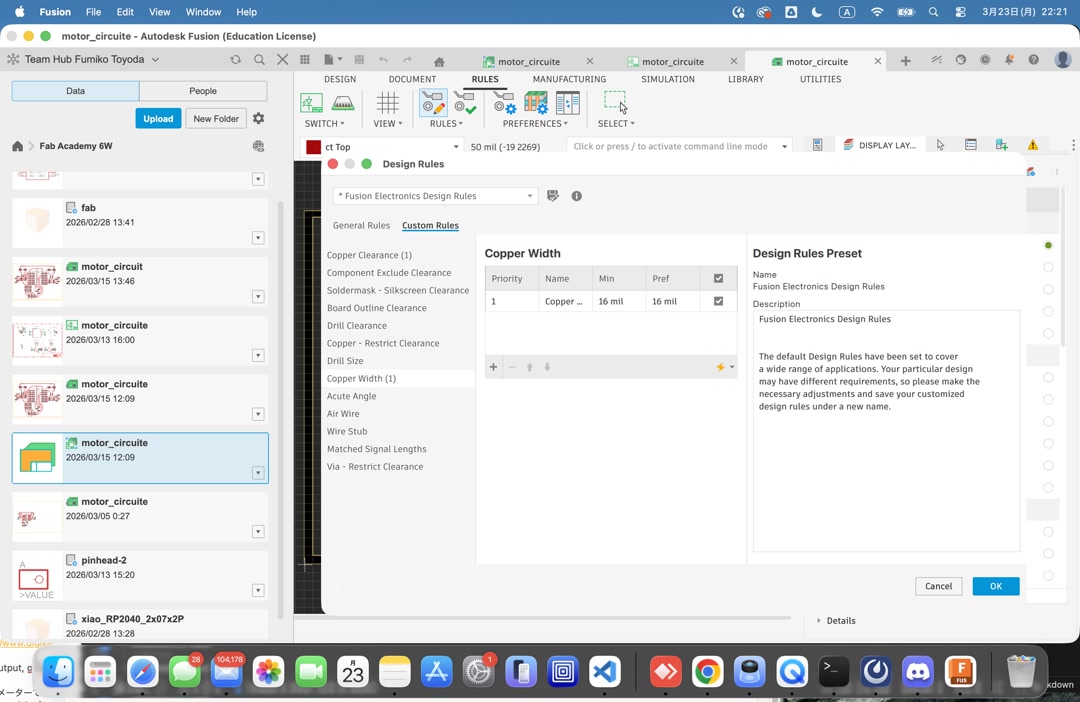Click the info icon beside the rules dropdown

click(577, 196)
